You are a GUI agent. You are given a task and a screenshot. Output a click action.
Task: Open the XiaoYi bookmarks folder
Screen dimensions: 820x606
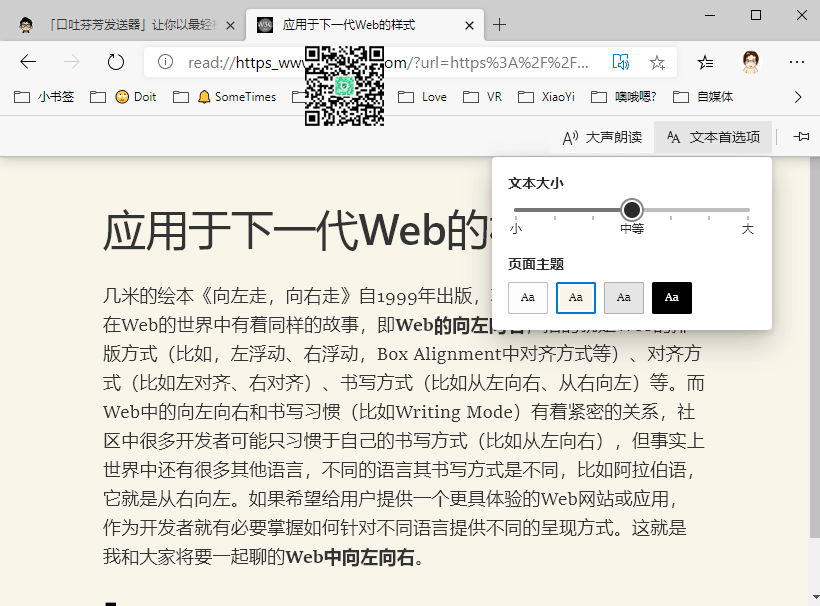point(546,97)
